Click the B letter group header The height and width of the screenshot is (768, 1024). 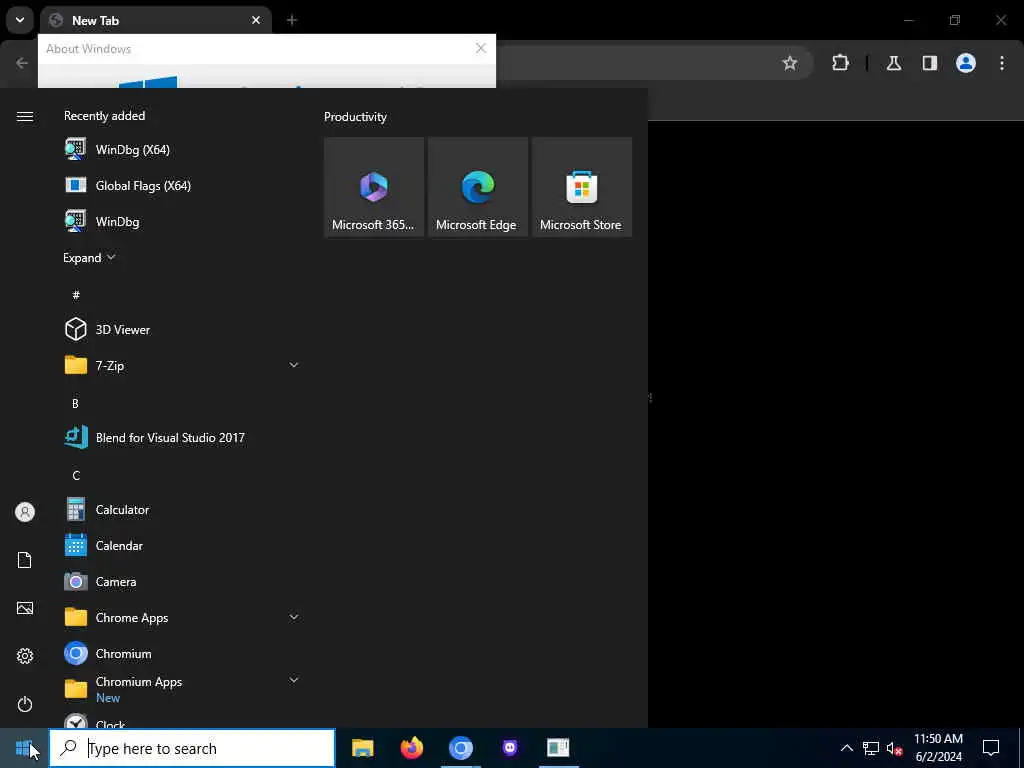click(x=75, y=403)
